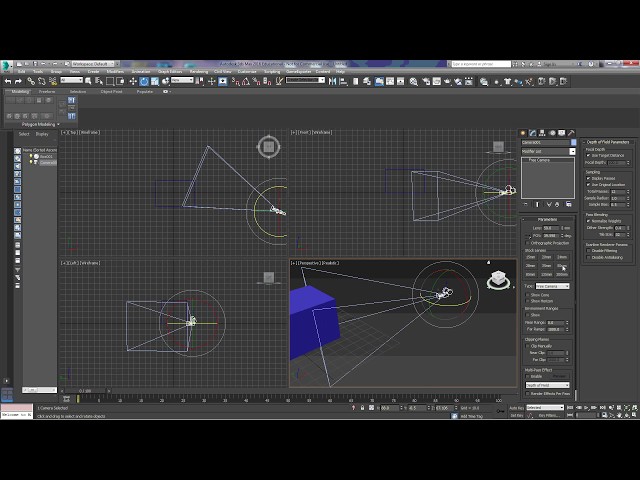Open the Rendering menu
This screenshot has height=480, width=640.
click(x=199, y=71)
